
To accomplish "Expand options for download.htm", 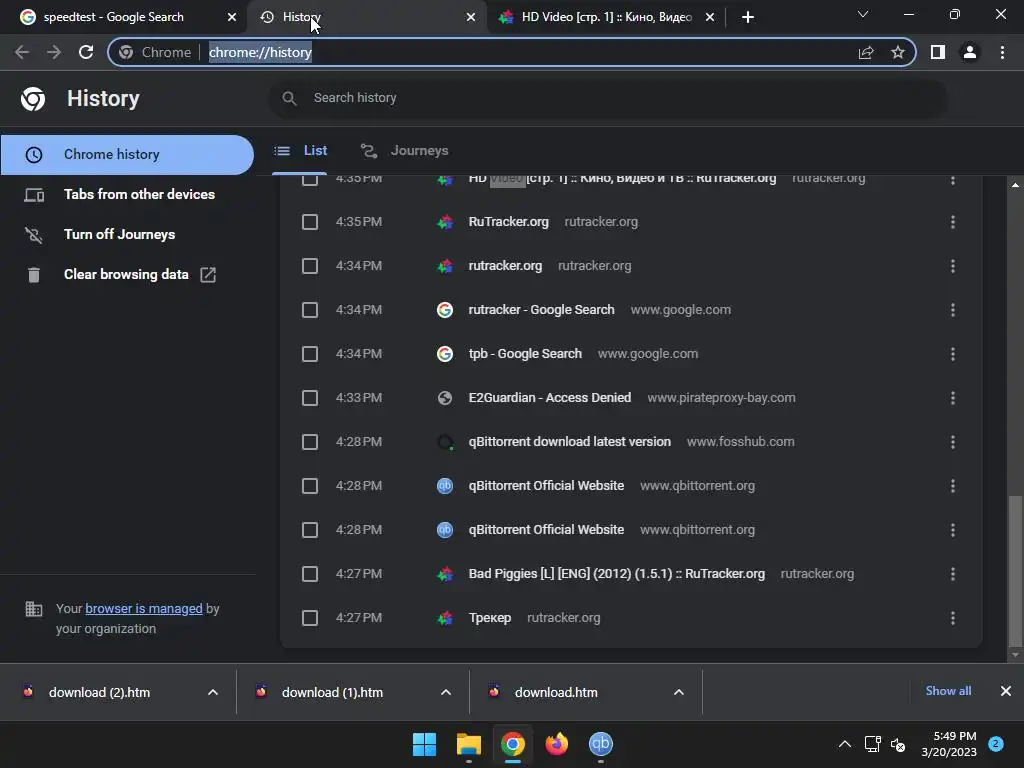I will (x=679, y=692).
